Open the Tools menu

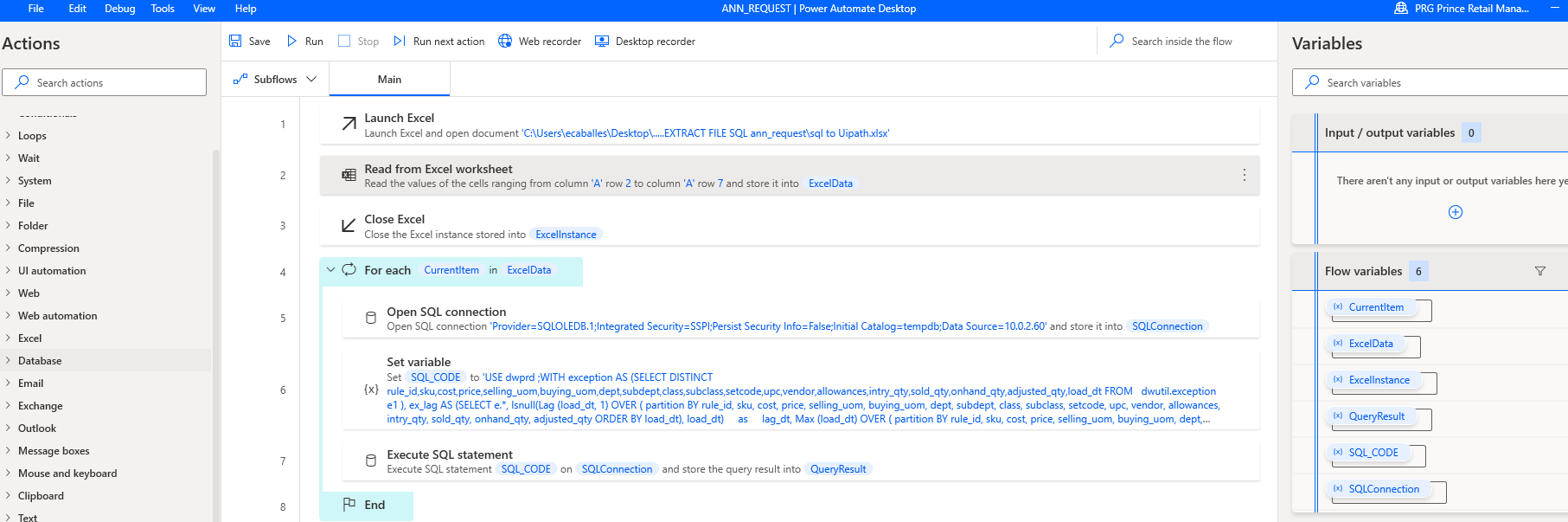(163, 9)
